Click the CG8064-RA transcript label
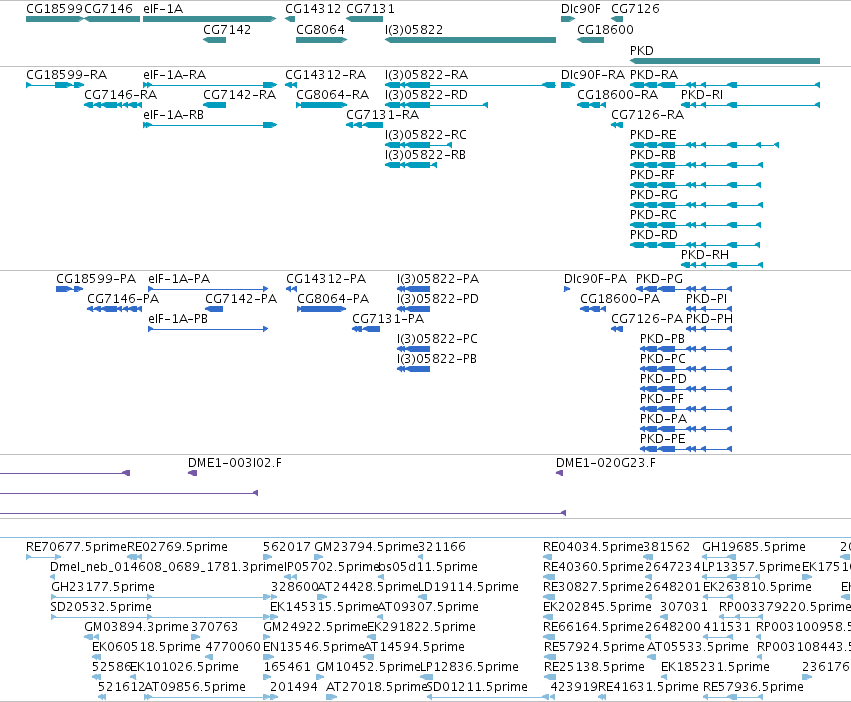This screenshot has width=851, height=702. coord(333,95)
